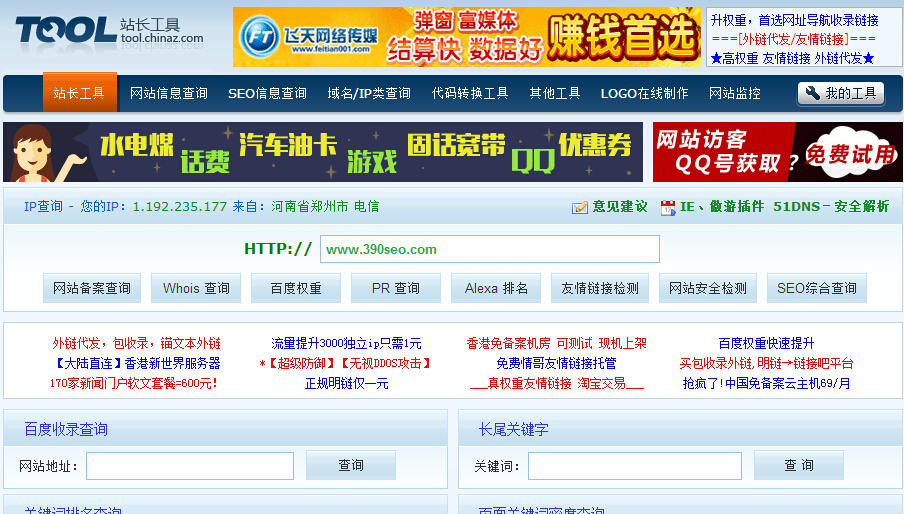The height and width of the screenshot is (514, 904).
Task: Click the 意见建议 feedback note icon
Action: tap(579, 207)
